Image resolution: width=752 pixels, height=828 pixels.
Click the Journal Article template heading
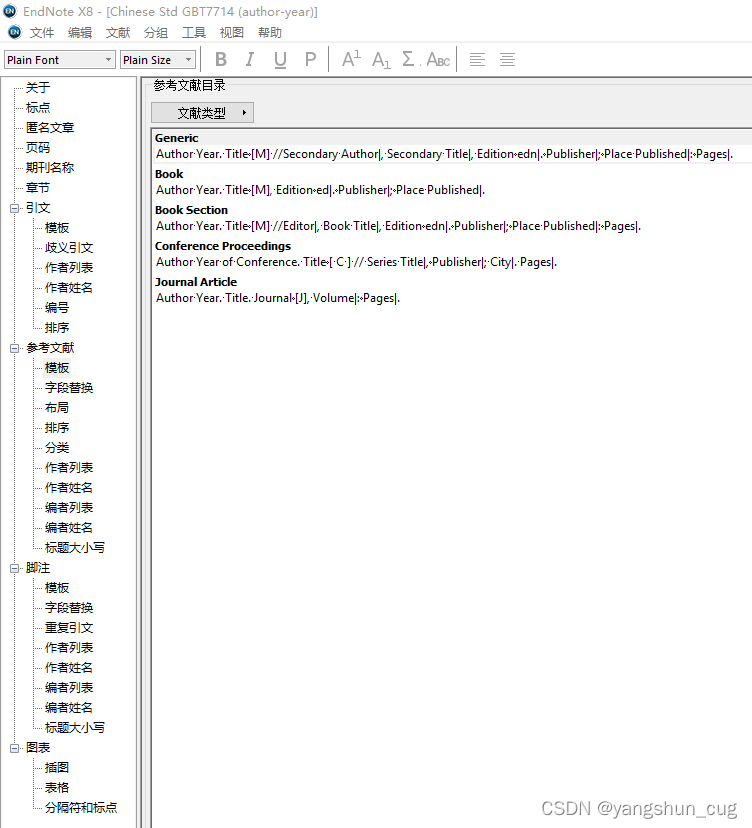196,281
